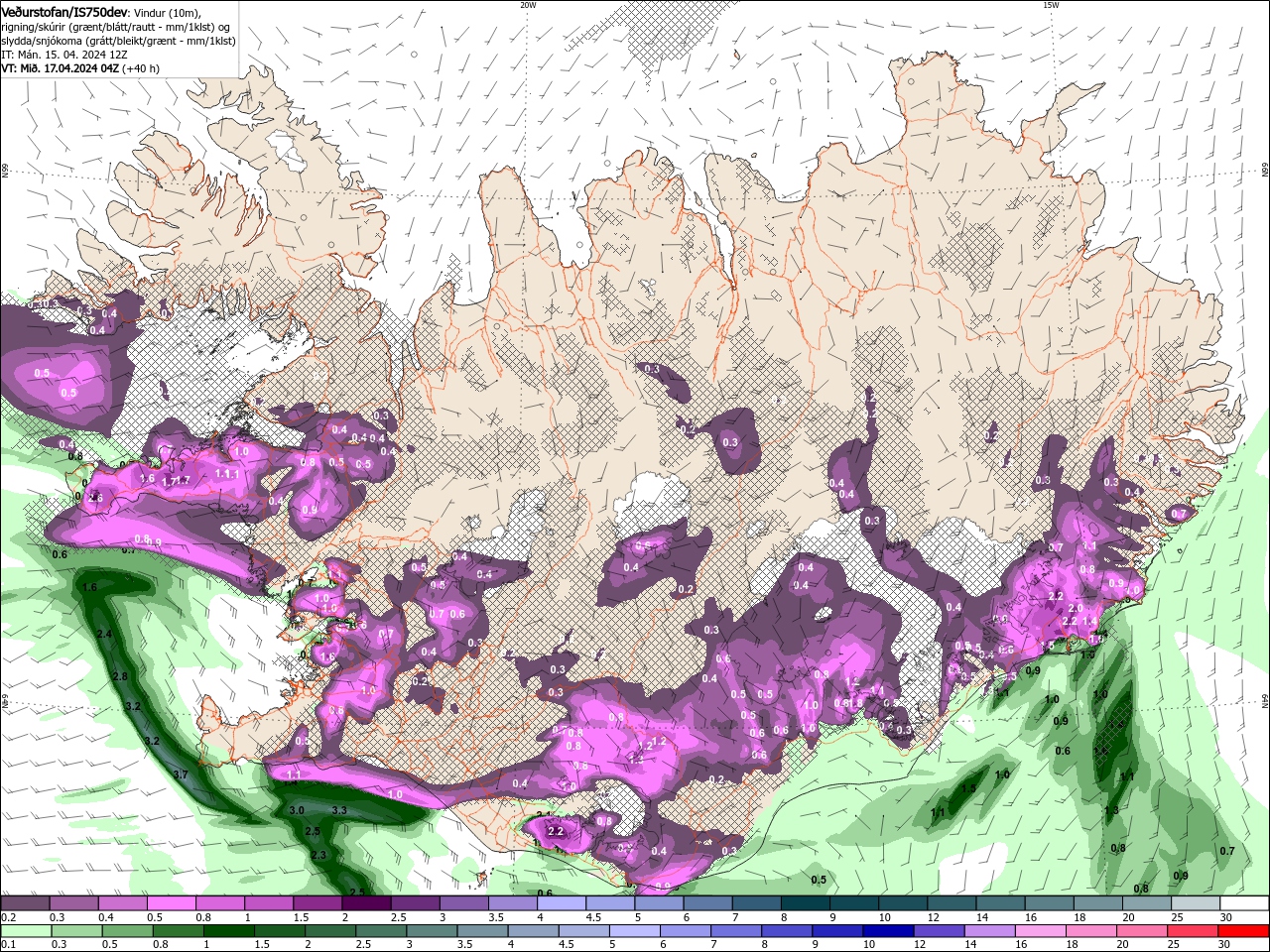Viewport: 1270px width, 952px height.
Task: Click the 3.7 rainfall value on the map
Action: pos(181,773)
